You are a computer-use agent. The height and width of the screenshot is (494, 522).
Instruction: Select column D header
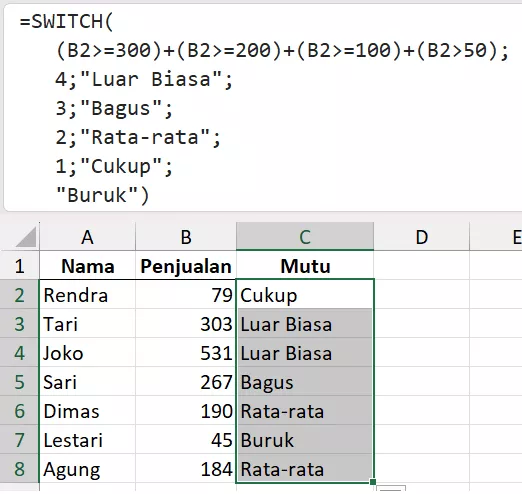coord(421,237)
